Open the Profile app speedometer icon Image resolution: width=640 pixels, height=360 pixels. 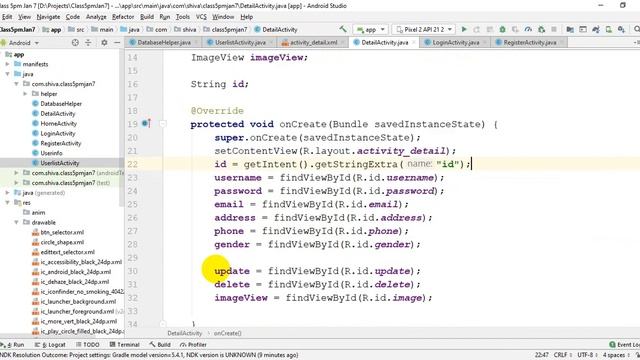[528, 29]
